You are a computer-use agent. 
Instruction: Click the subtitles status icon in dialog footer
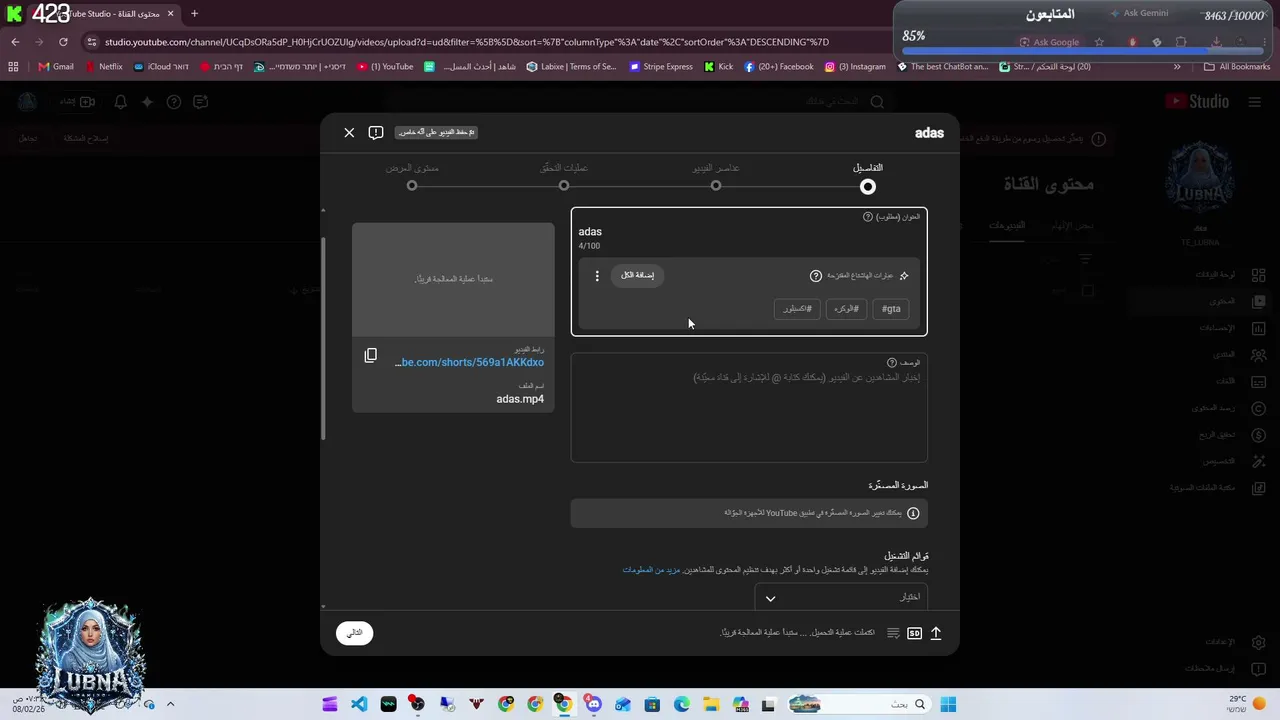893,633
